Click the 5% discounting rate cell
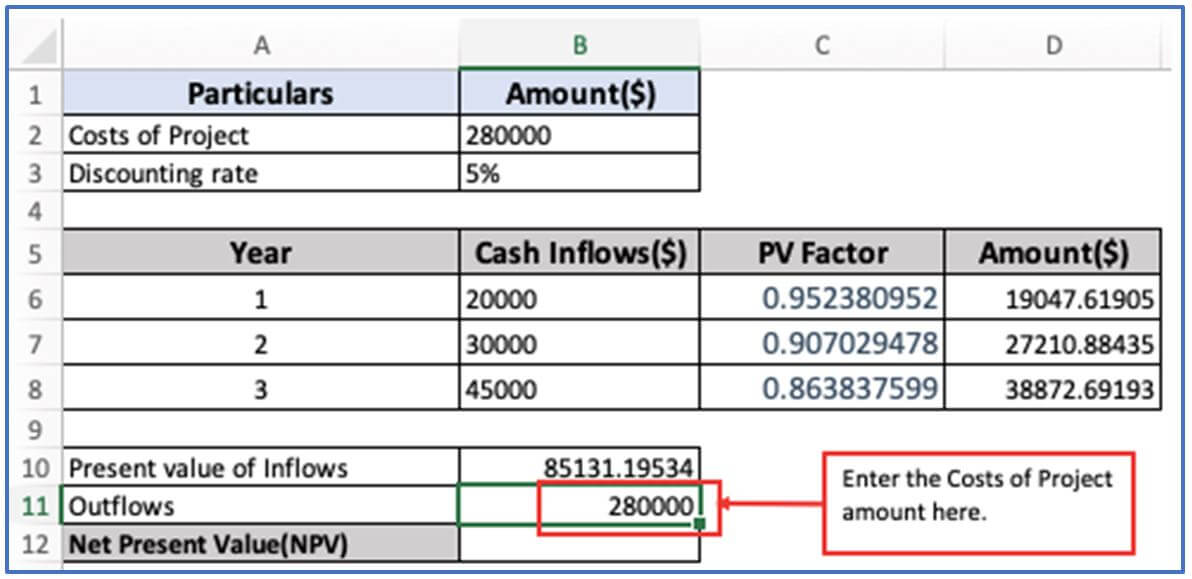The width and height of the screenshot is (1192, 579). point(580,173)
